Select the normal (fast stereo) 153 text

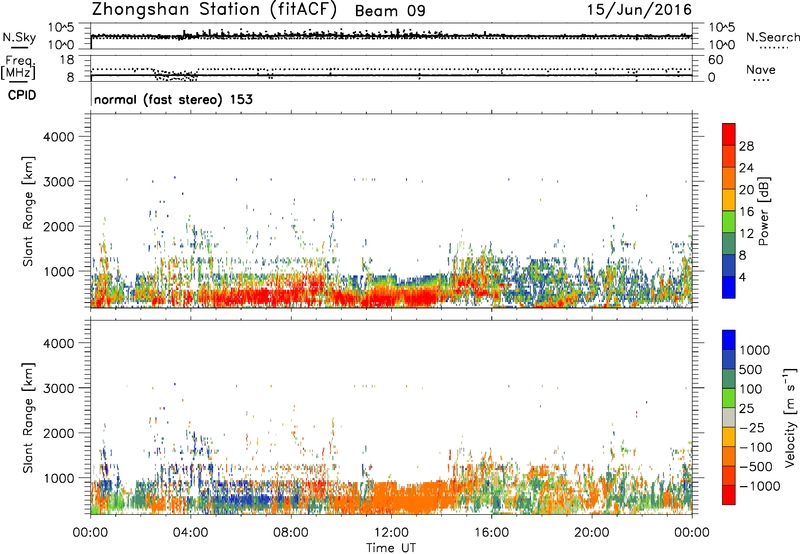(x=173, y=99)
